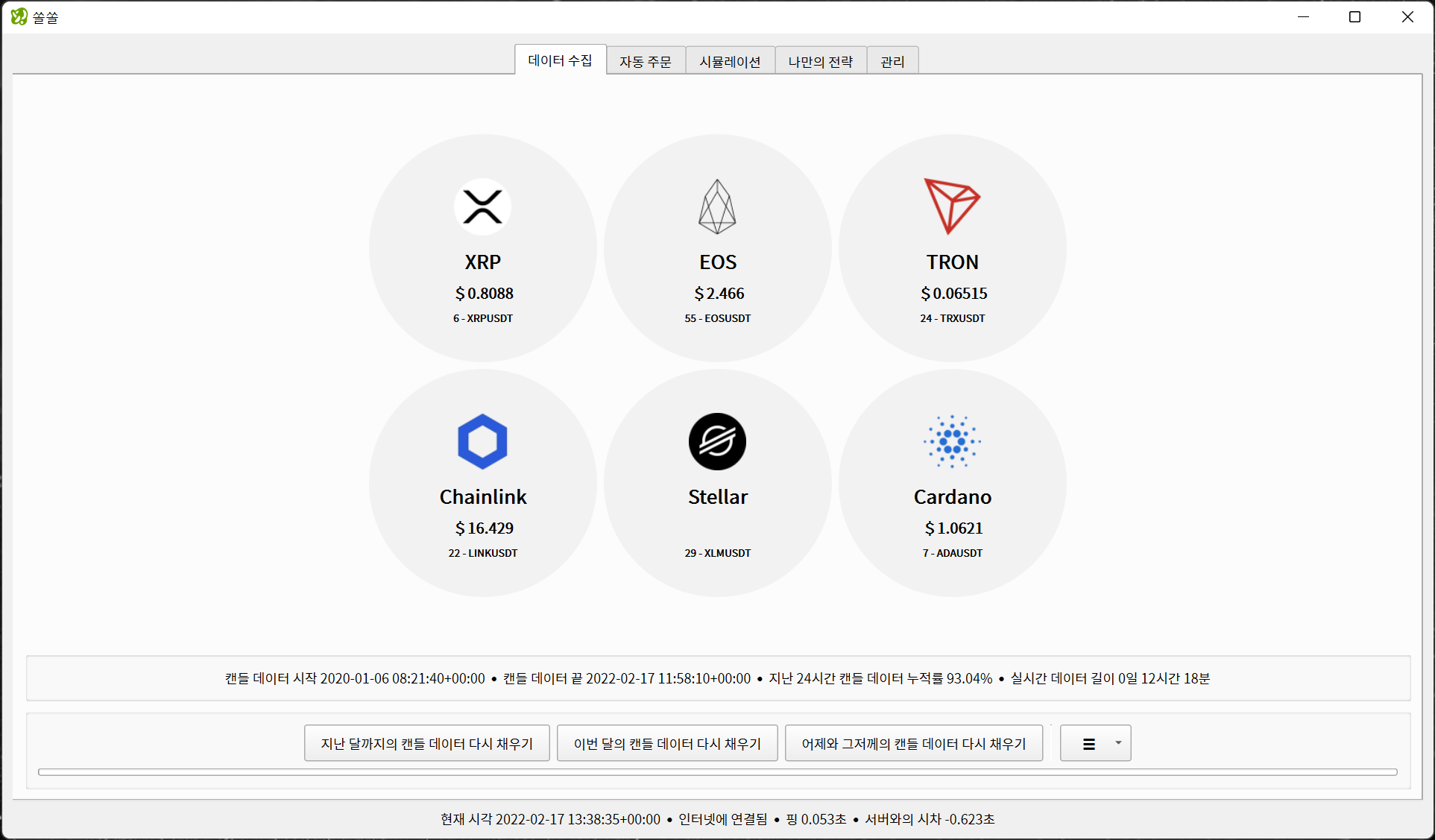Switch to the 데이터 수집 tab
This screenshot has height=840, width=1435.
[x=561, y=60]
